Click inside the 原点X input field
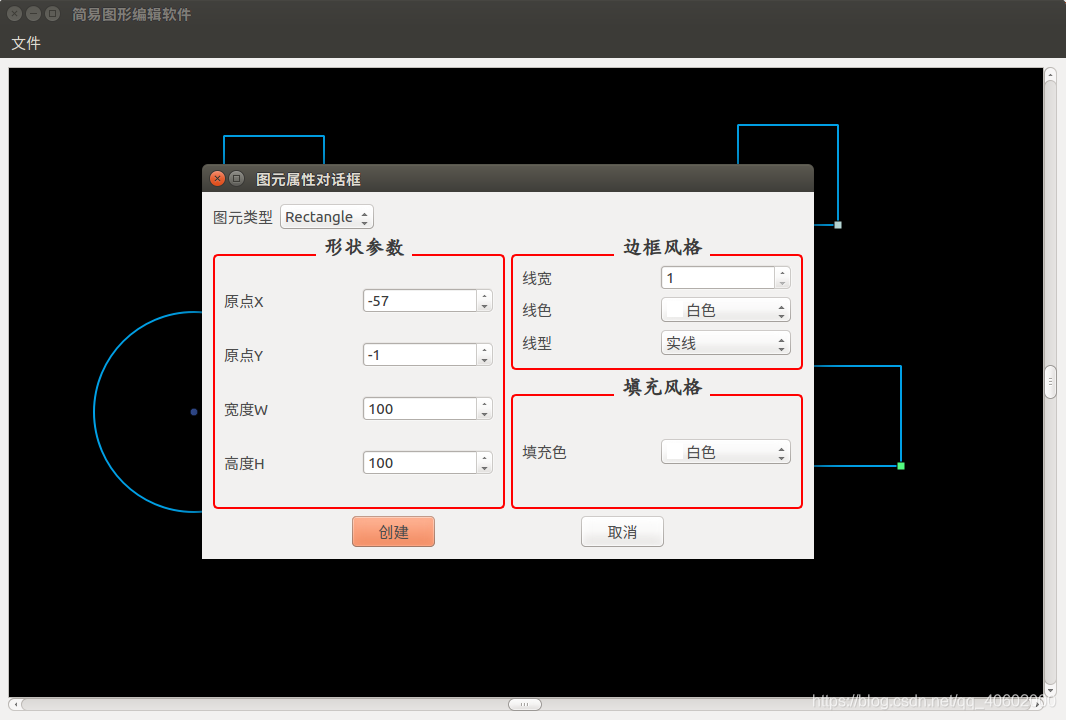Viewport: 1066px width, 720px height. (x=415, y=300)
